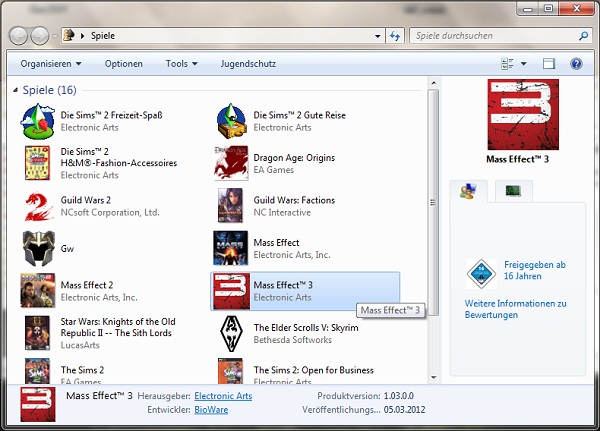Expand the address bar history dropdown
The image size is (600, 431).
378,36
